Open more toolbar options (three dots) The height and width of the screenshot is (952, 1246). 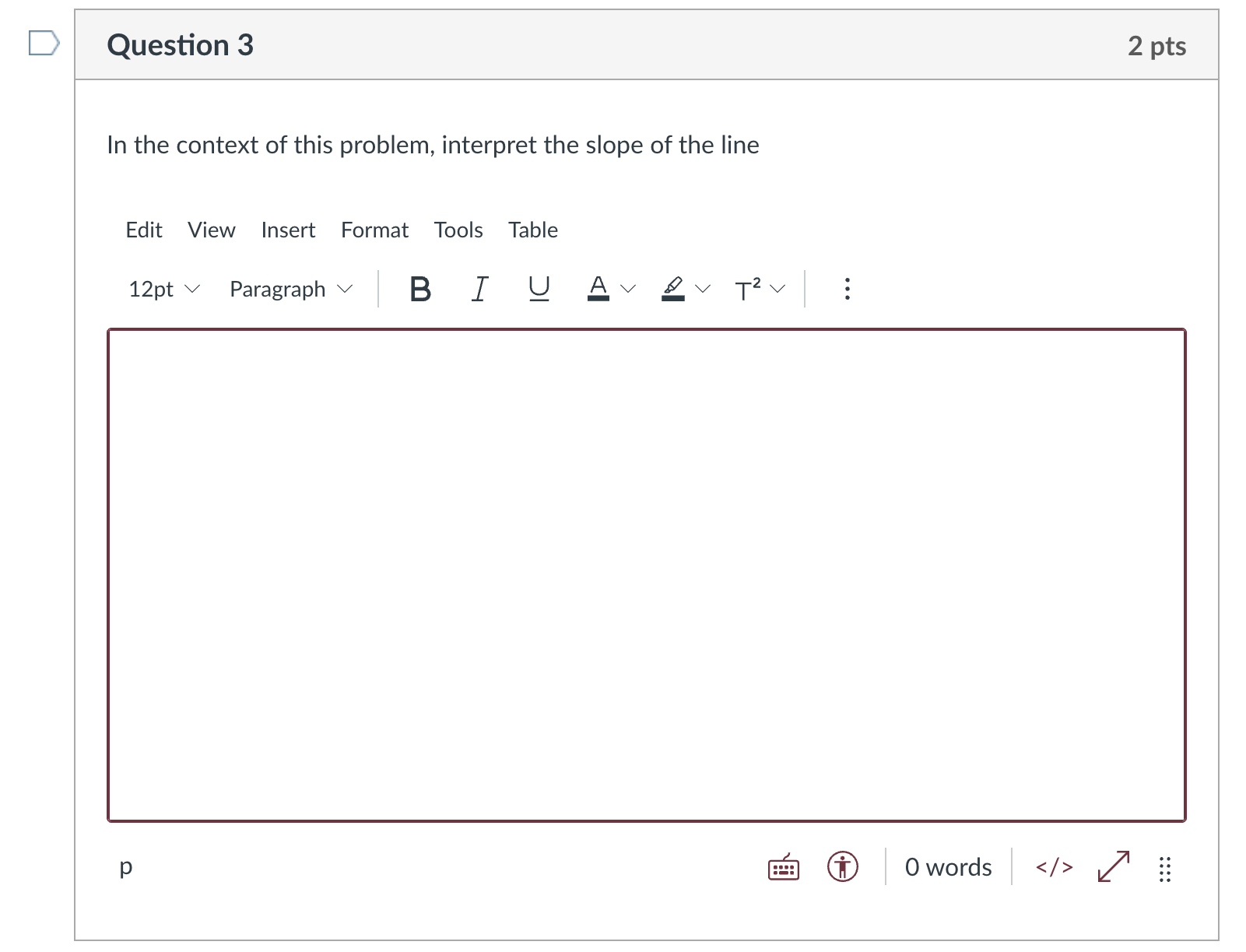point(847,289)
